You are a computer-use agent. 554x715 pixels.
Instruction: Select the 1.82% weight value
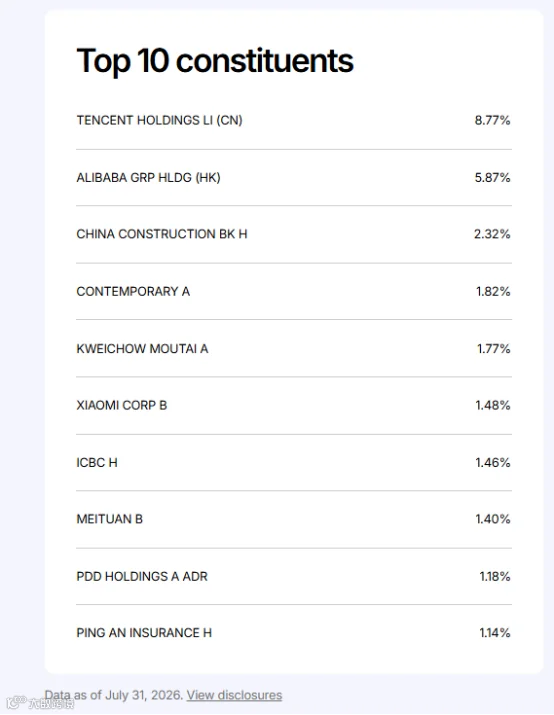(x=493, y=291)
